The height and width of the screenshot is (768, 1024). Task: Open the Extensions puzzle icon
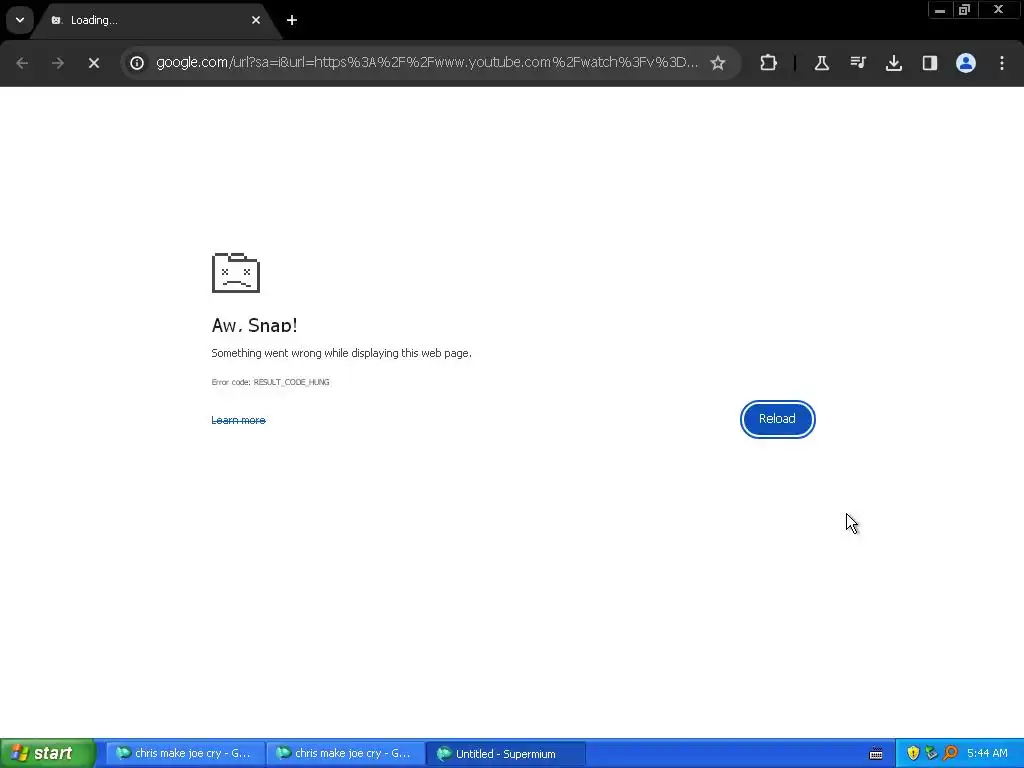click(x=769, y=63)
